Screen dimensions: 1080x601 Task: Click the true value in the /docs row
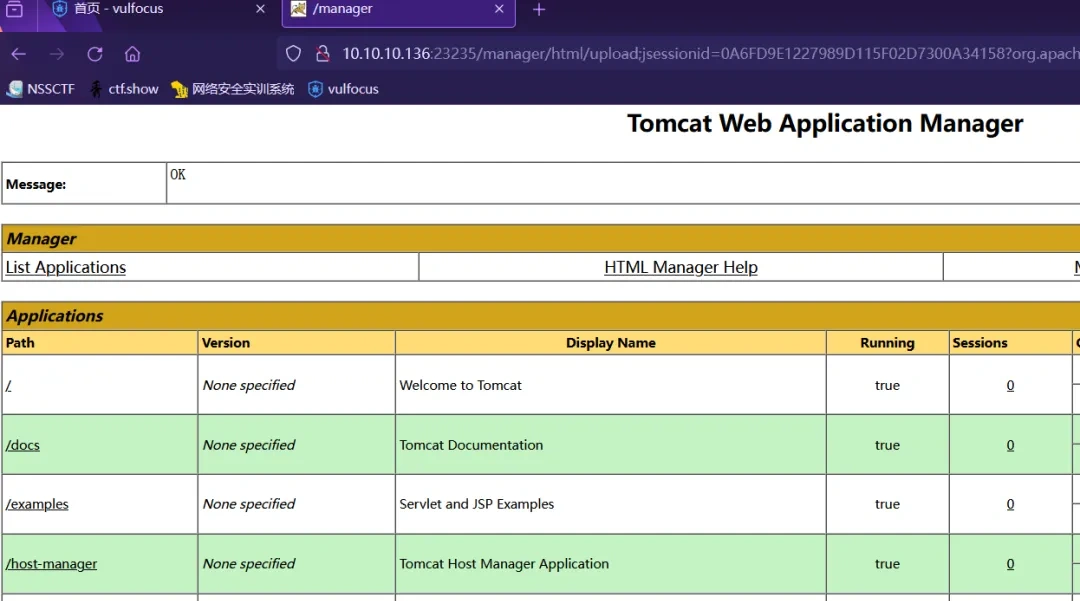coord(887,445)
